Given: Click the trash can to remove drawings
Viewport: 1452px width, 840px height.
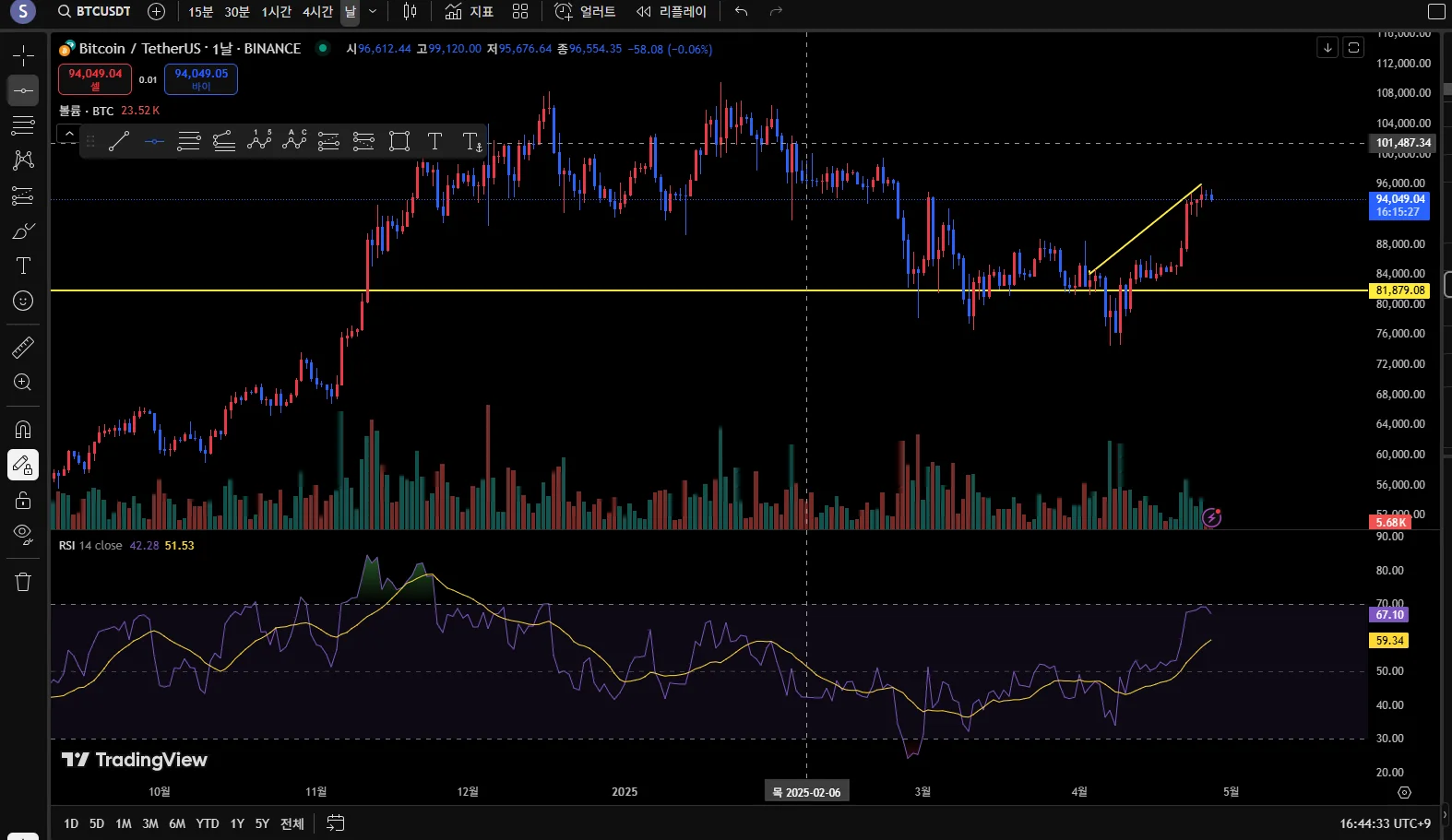Looking at the screenshot, I should [23, 582].
